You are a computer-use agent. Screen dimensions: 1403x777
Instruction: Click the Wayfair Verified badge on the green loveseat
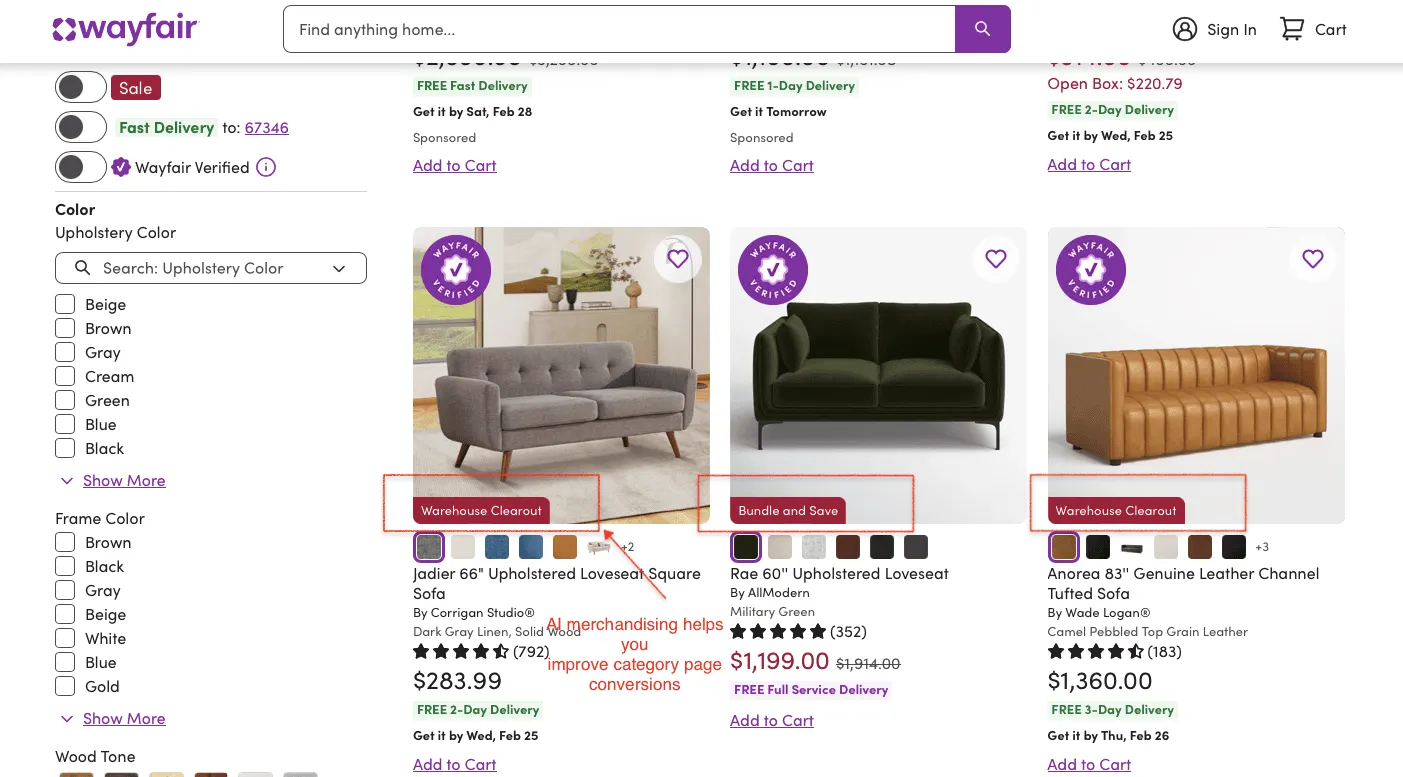[772, 270]
